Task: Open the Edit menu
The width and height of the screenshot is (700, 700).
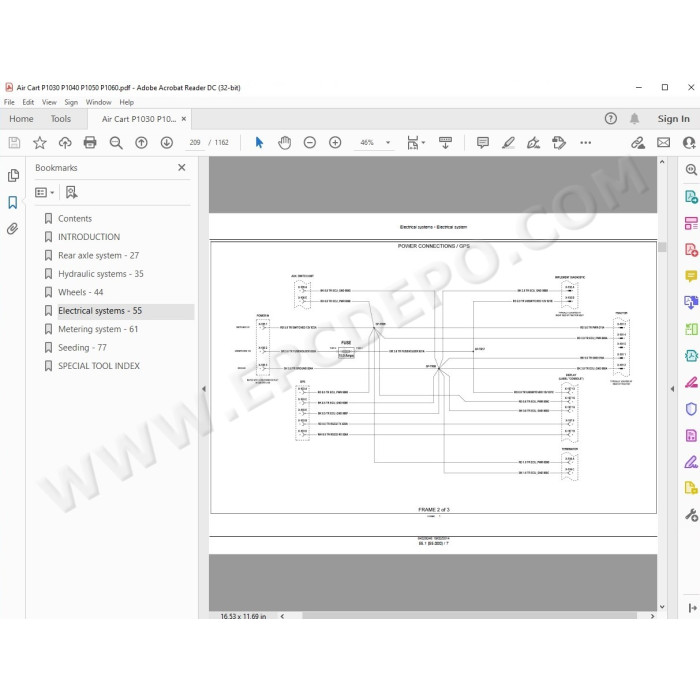Action: click(28, 102)
